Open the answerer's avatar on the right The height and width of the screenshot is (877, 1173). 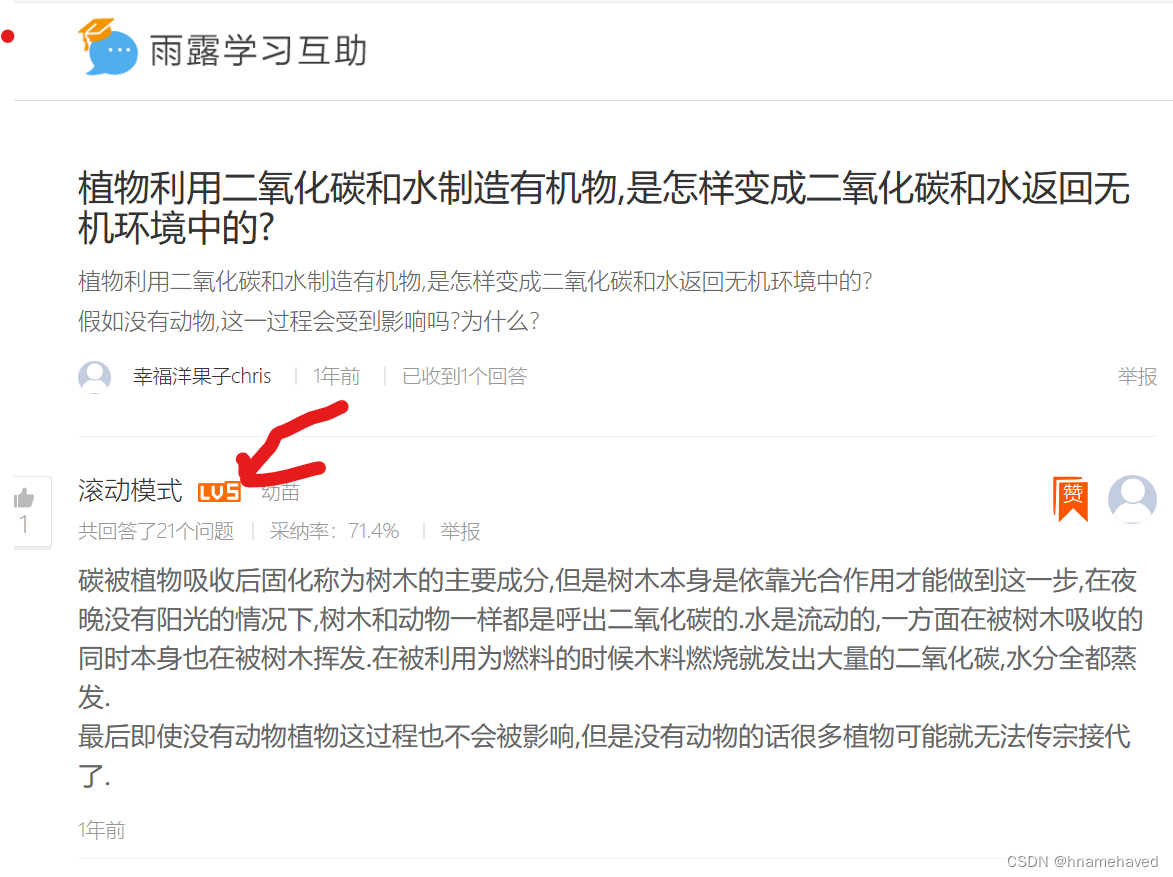pos(1132,499)
